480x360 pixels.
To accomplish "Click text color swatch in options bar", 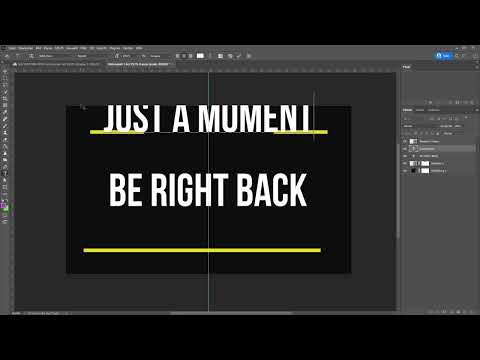I will pos(200,56).
